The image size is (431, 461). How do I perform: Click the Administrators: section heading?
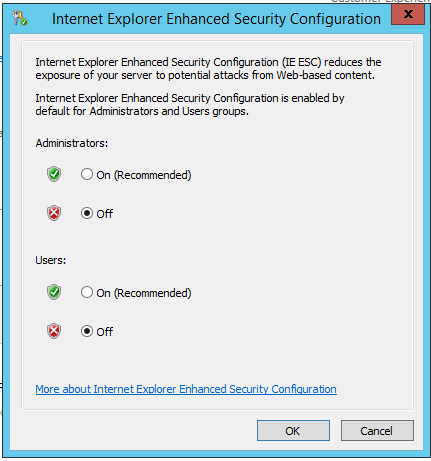(72, 143)
